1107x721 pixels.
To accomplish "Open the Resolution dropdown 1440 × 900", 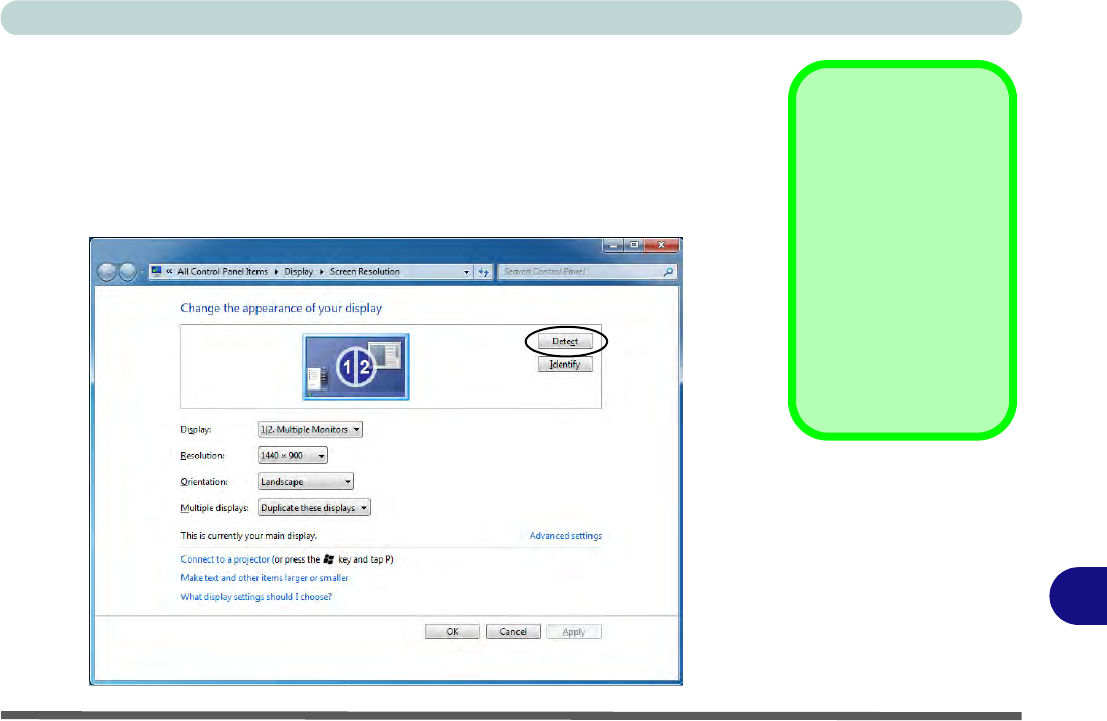I will (292, 455).
